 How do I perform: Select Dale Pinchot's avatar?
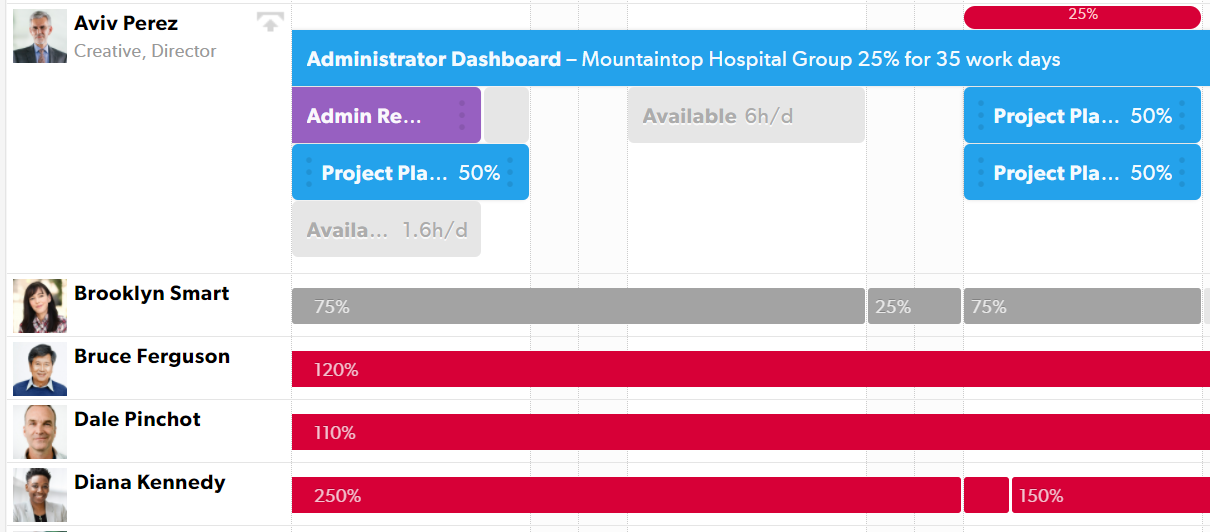(x=40, y=432)
